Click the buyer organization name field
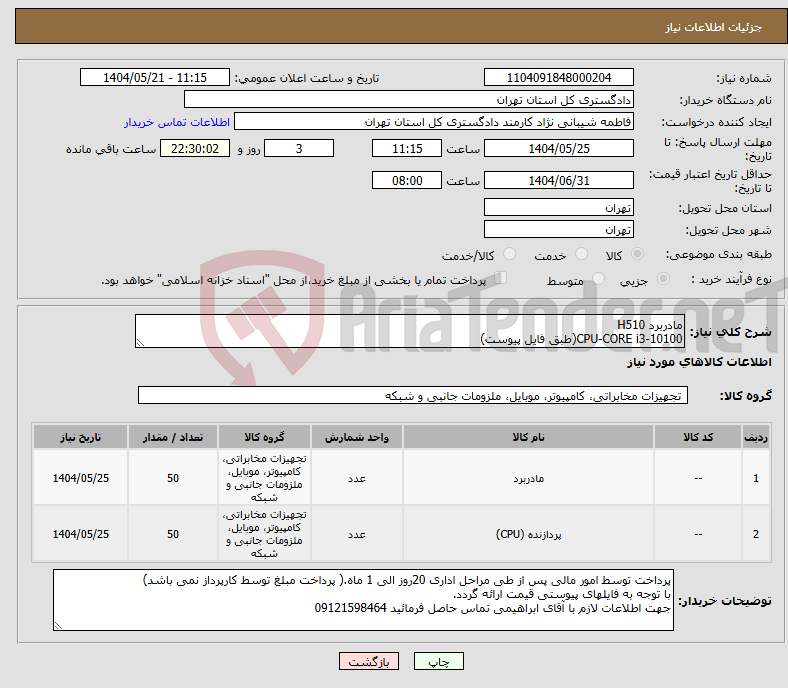Screen dimensions: 788x688 click(x=409, y=100)
